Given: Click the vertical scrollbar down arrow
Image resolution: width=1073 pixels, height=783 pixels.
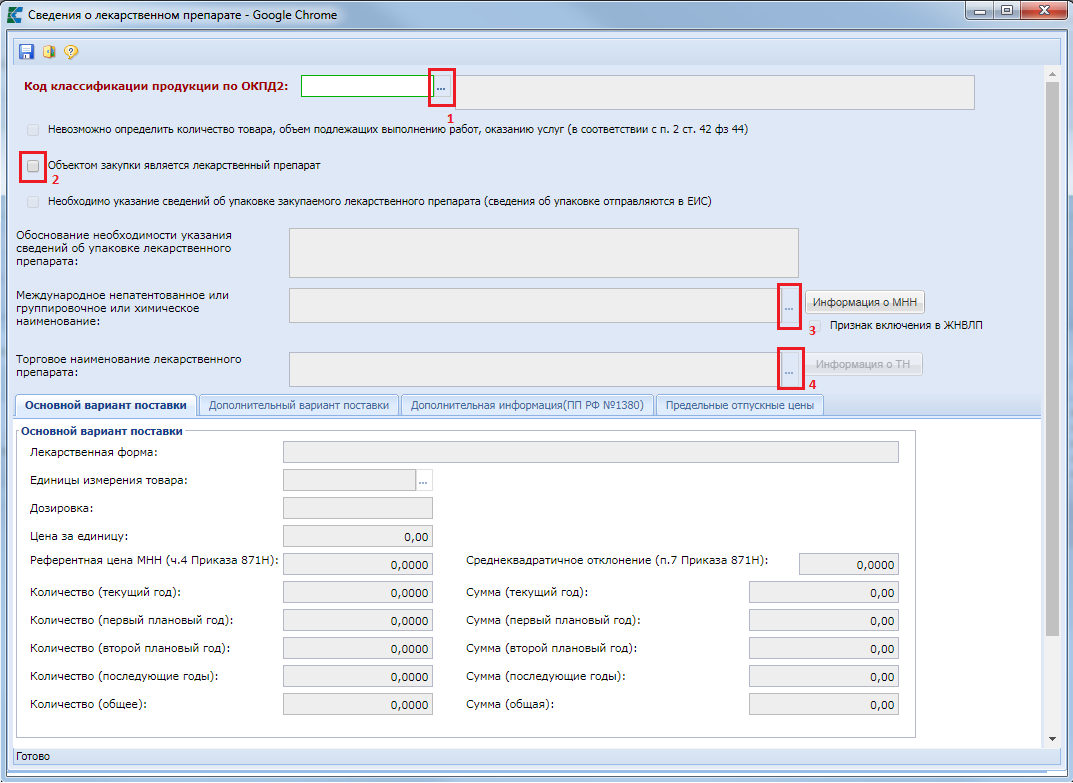Looking at the screenshot, I should pos(1051,738).
